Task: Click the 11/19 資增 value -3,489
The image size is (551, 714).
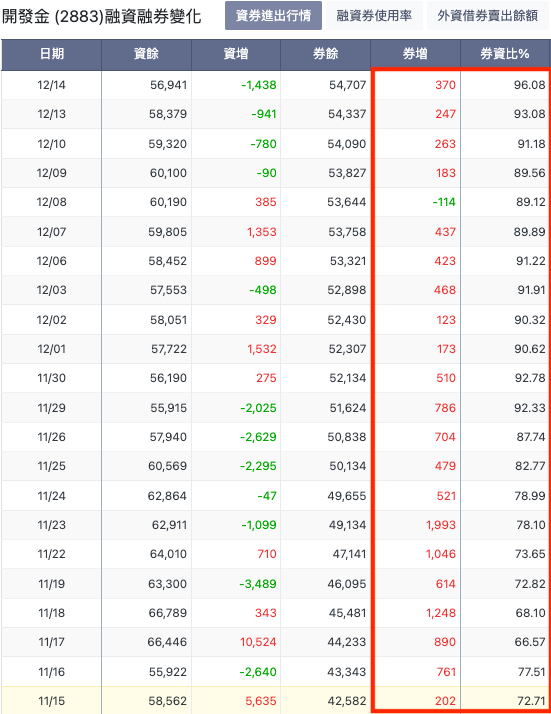Action: (258, 584)
